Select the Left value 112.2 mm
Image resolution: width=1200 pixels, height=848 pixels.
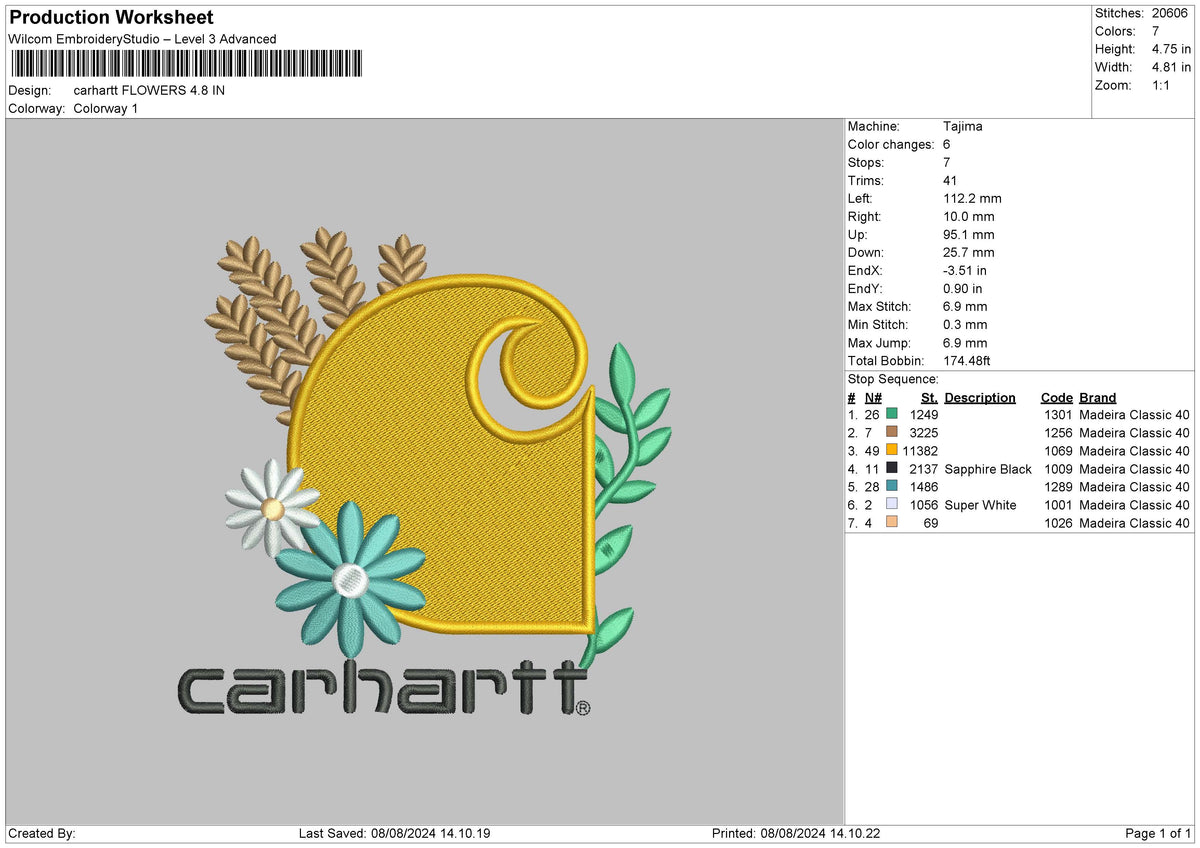coord(972,198)
